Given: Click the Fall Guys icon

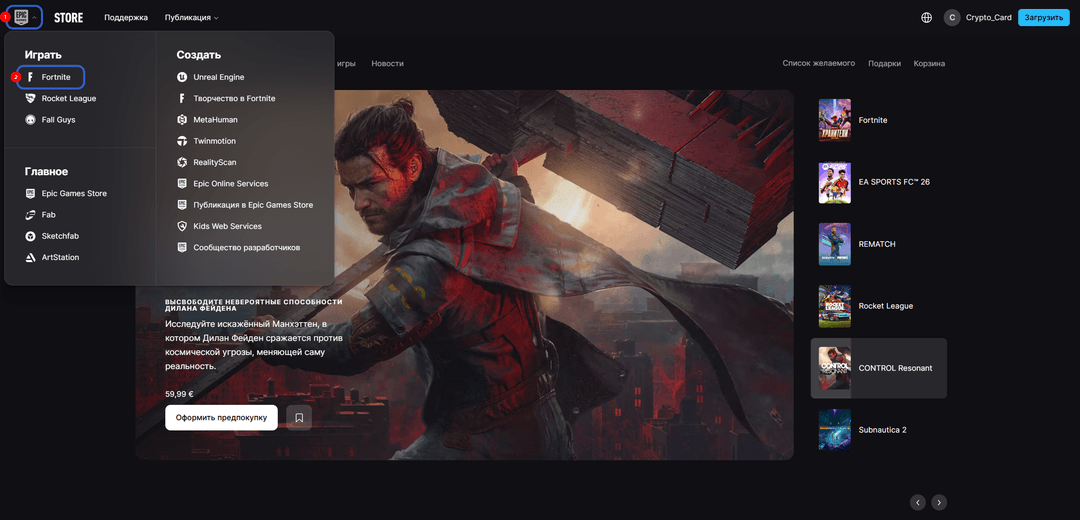Looking at the screenshot, I should 30,120.
